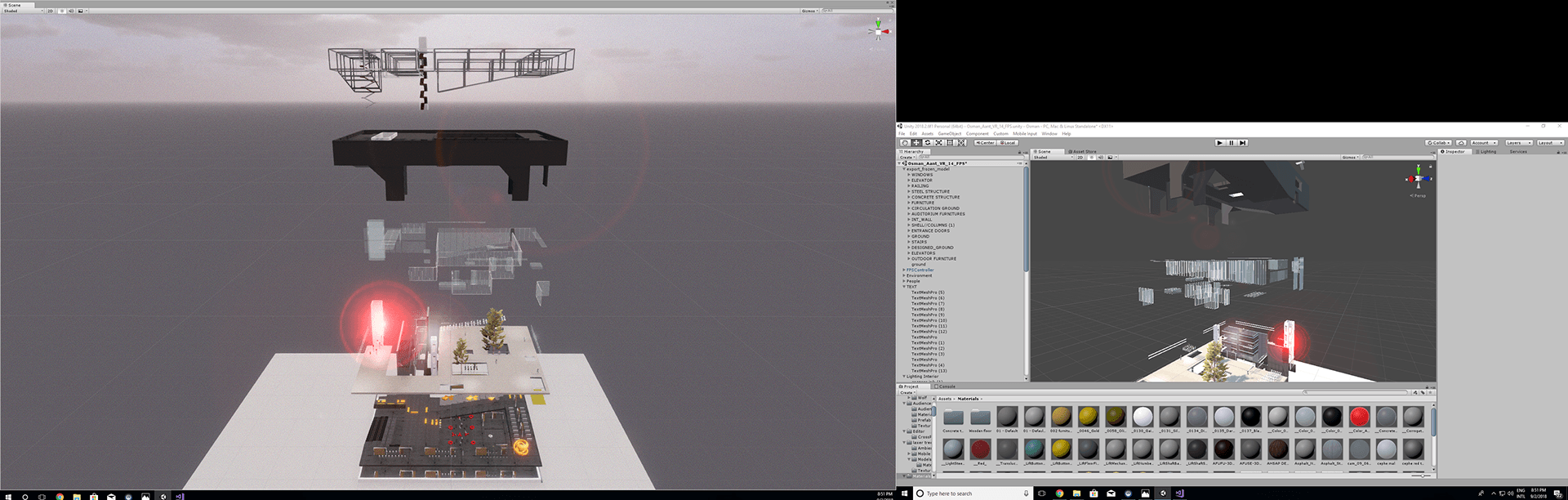Expand the STEEL STRUCTURE hierarchy item
The image size is (1568, 500).
(x=909, y=192)
